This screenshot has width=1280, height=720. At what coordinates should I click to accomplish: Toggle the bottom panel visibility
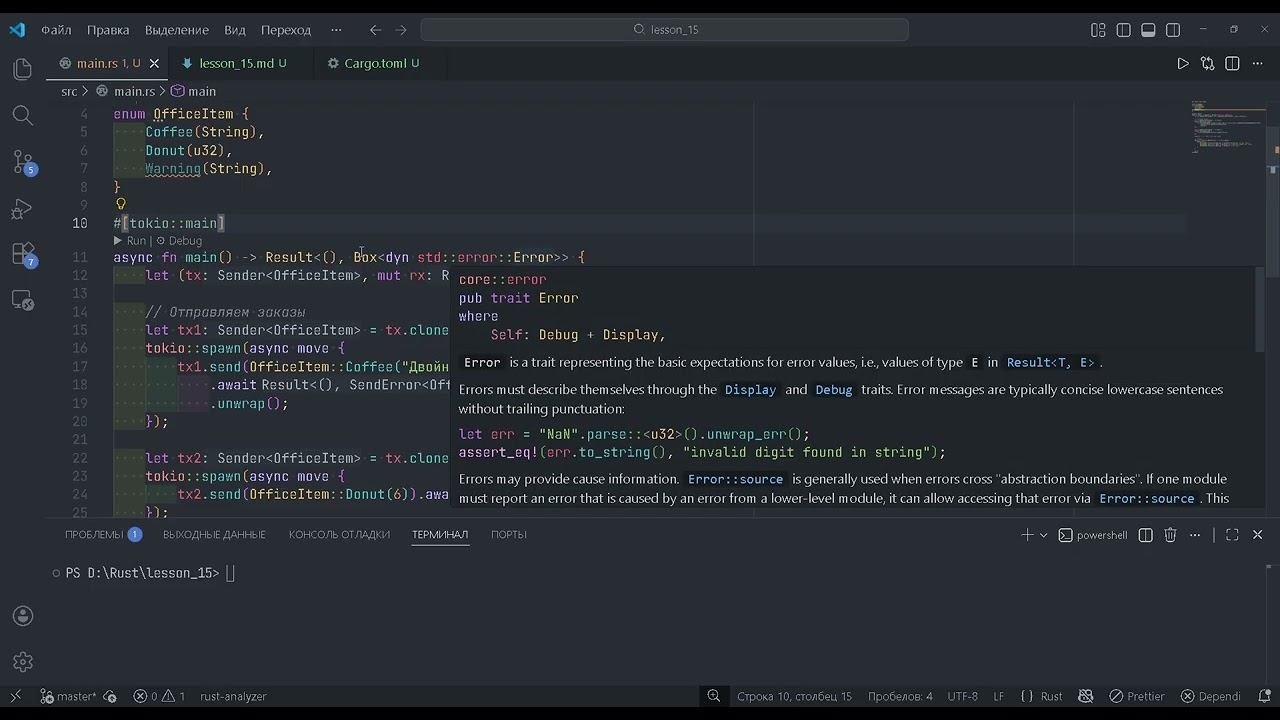pos(1148,30)
